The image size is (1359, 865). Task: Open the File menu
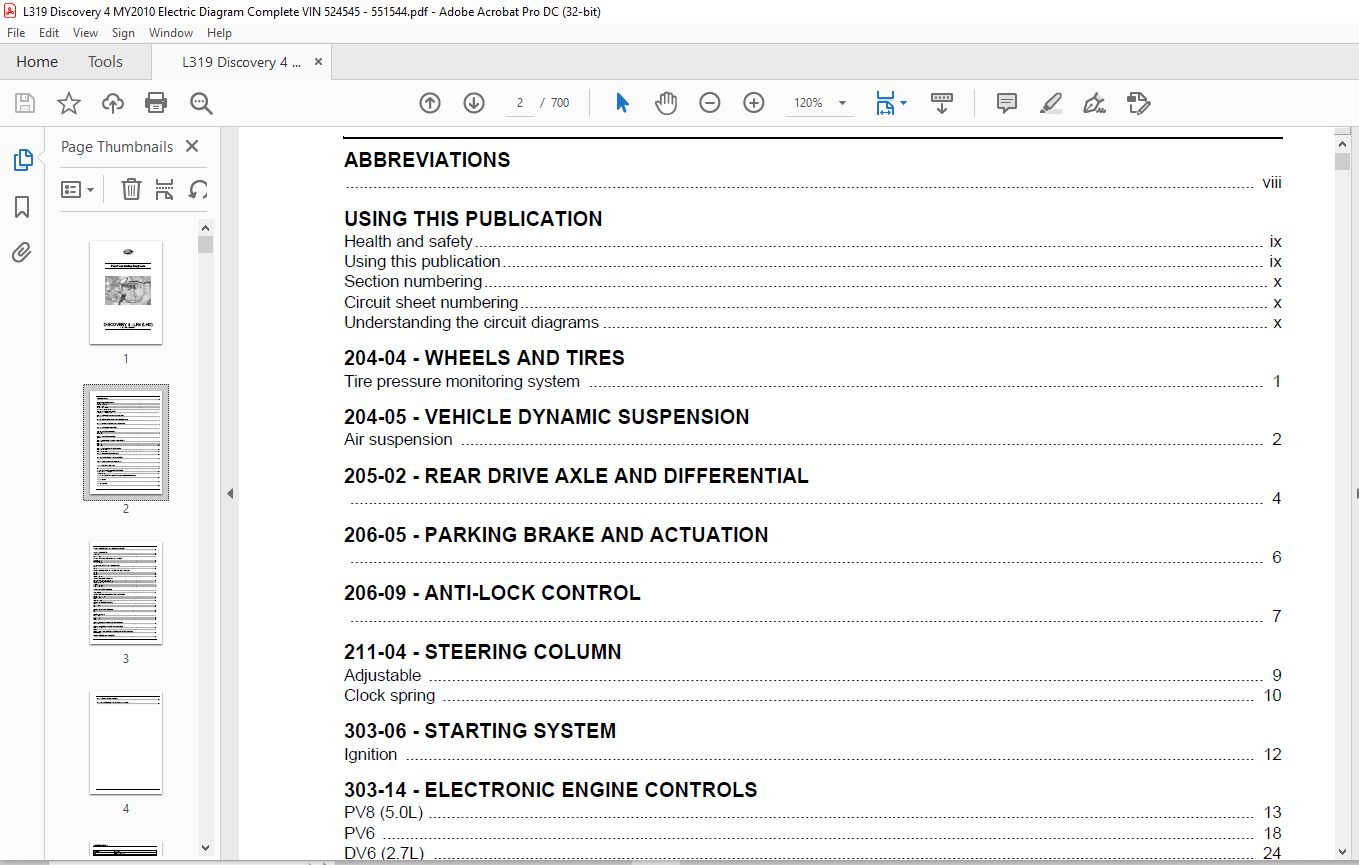pyautogui.click(x=16, y=33)
